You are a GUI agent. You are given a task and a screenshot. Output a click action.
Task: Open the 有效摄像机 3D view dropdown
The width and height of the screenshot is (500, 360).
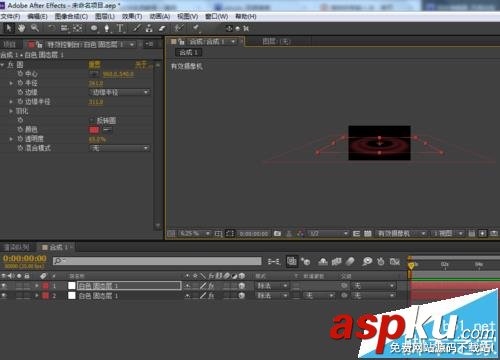click(x=401, y=234)
